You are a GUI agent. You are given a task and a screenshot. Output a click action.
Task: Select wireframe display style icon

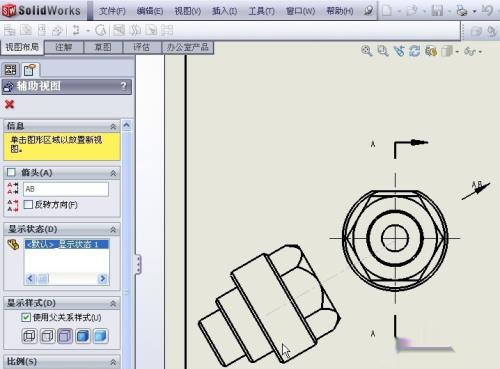tap(29, 336)
